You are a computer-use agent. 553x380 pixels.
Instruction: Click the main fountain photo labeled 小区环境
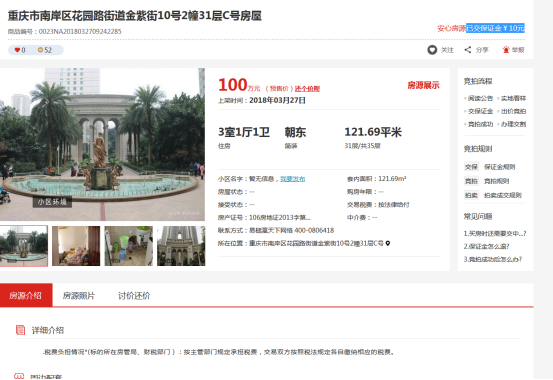tap(102, 144)
